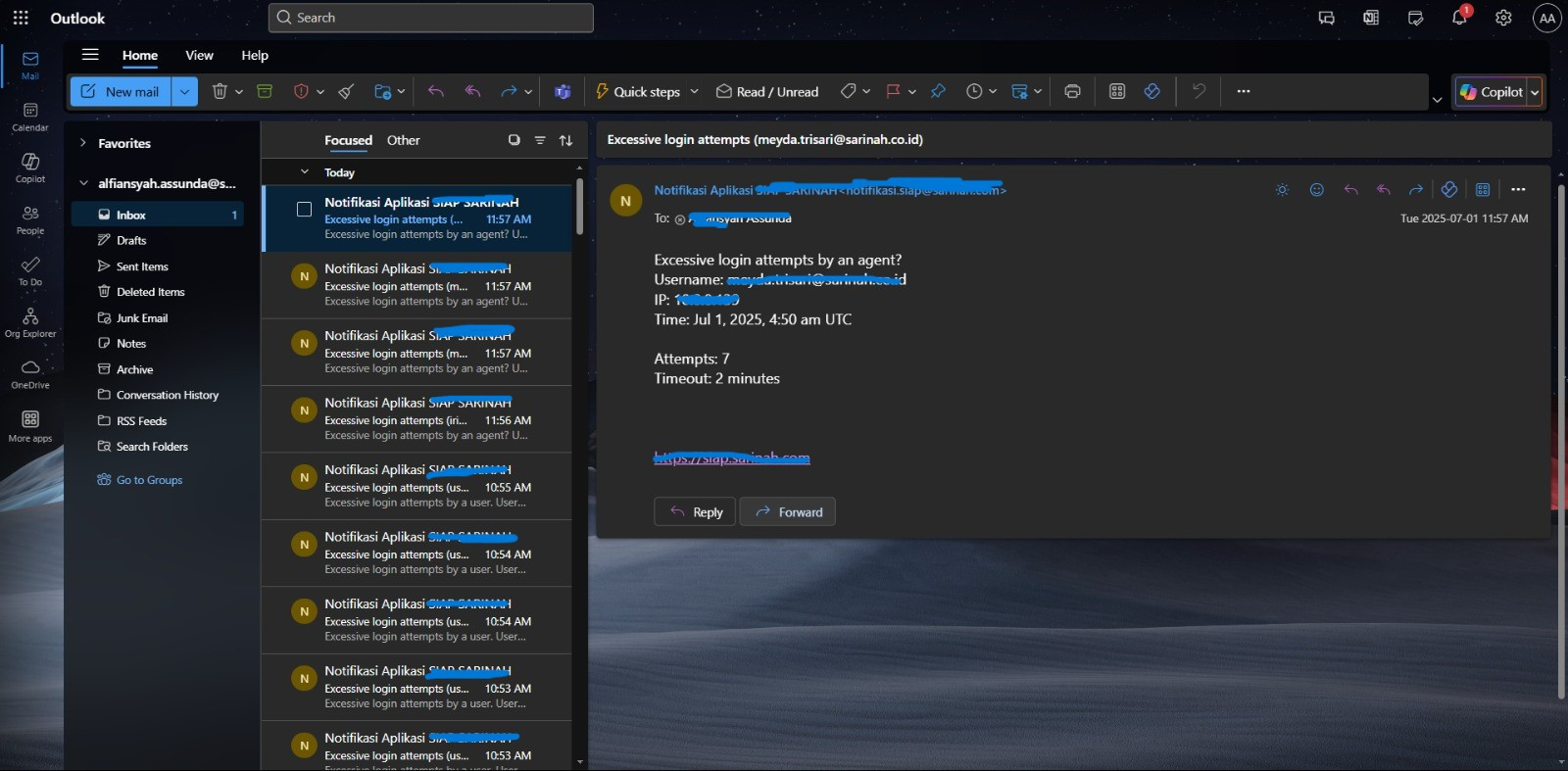Click in the Search box
This screenshot has height=771, width=1568.
point(431,18)
